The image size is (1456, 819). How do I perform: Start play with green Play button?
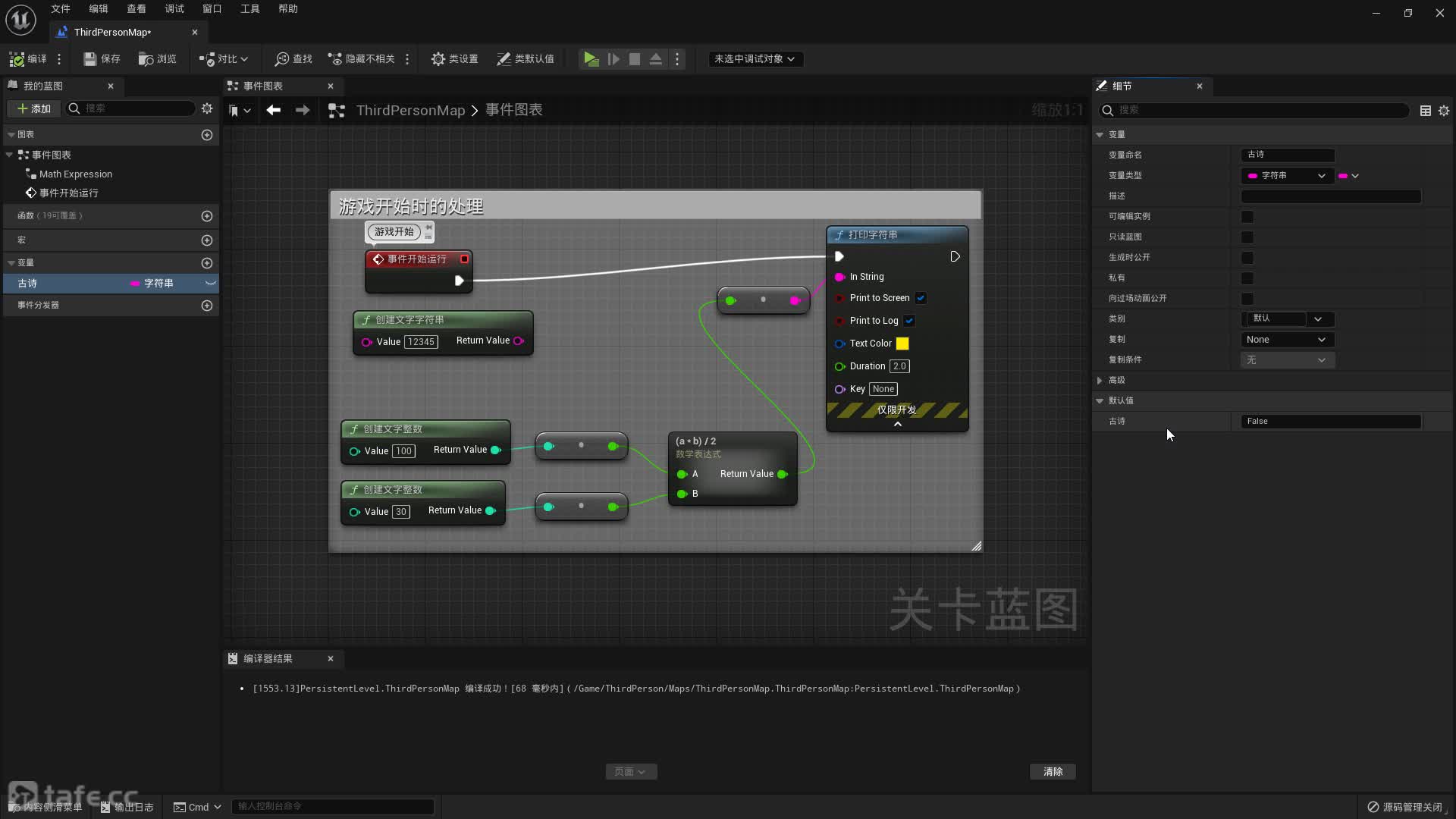click(591, 59)
